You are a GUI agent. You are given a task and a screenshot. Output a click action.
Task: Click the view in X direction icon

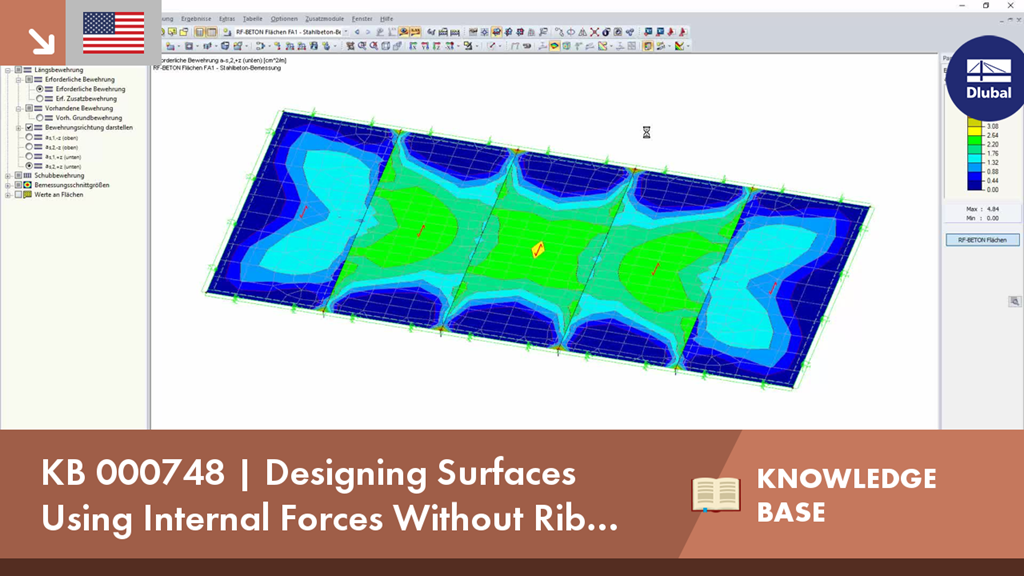tap(413, 46)
